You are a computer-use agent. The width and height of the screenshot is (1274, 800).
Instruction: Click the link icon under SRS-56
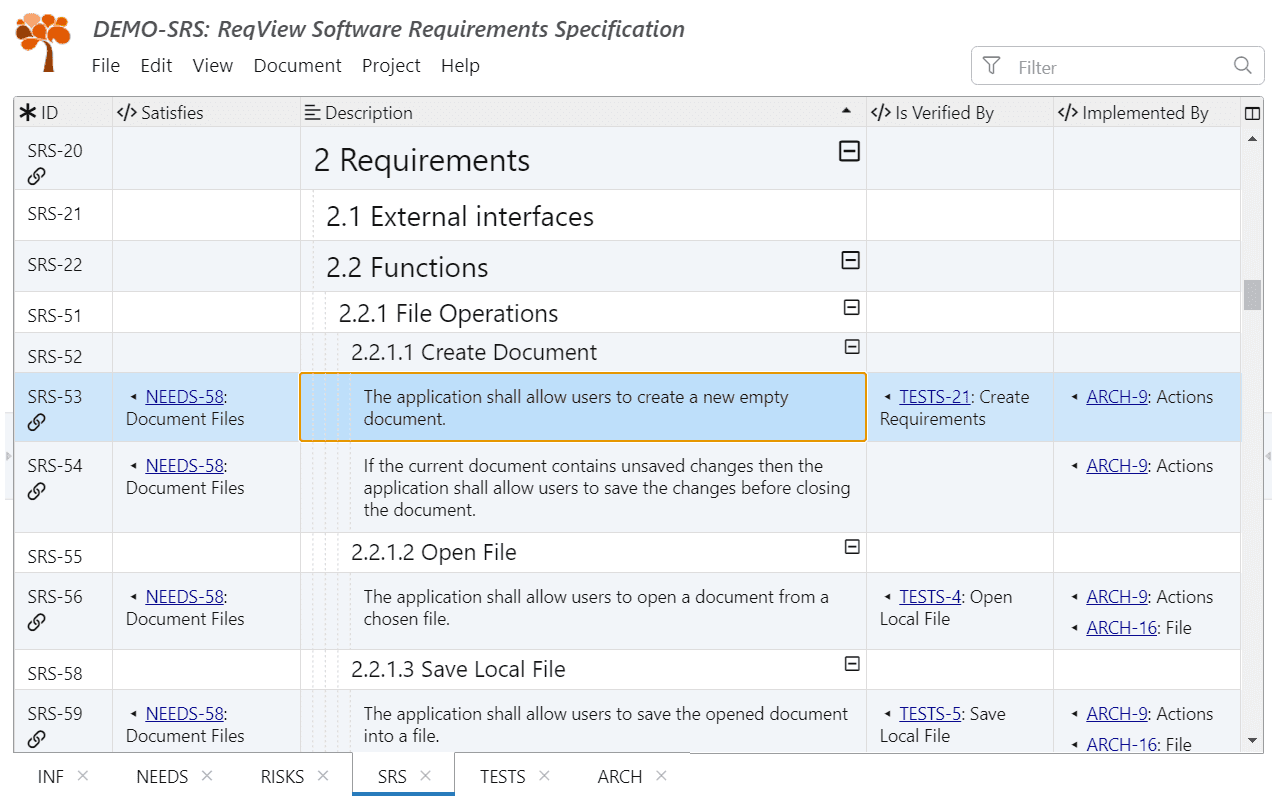37,622
